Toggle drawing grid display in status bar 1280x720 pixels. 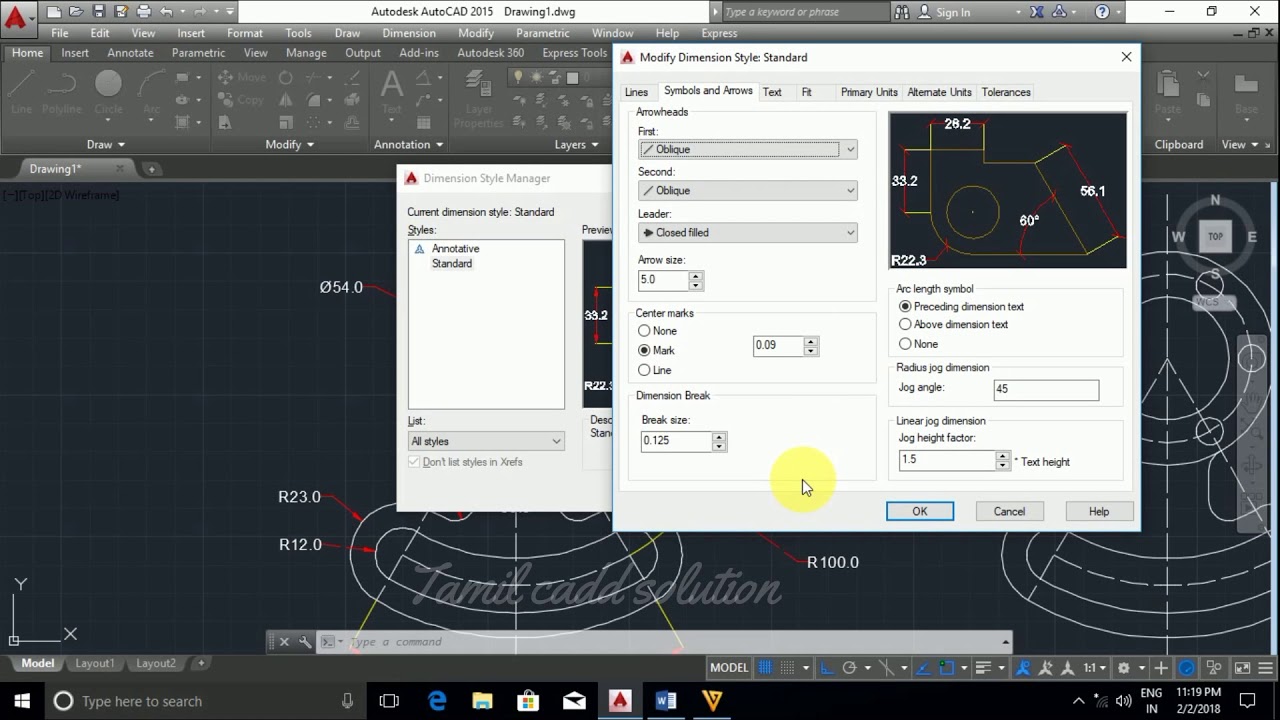766,668
